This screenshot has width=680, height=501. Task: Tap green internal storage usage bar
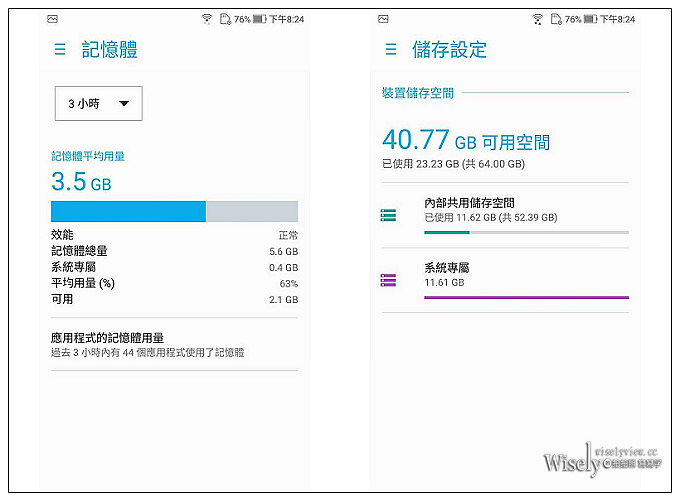coord(447,232)
